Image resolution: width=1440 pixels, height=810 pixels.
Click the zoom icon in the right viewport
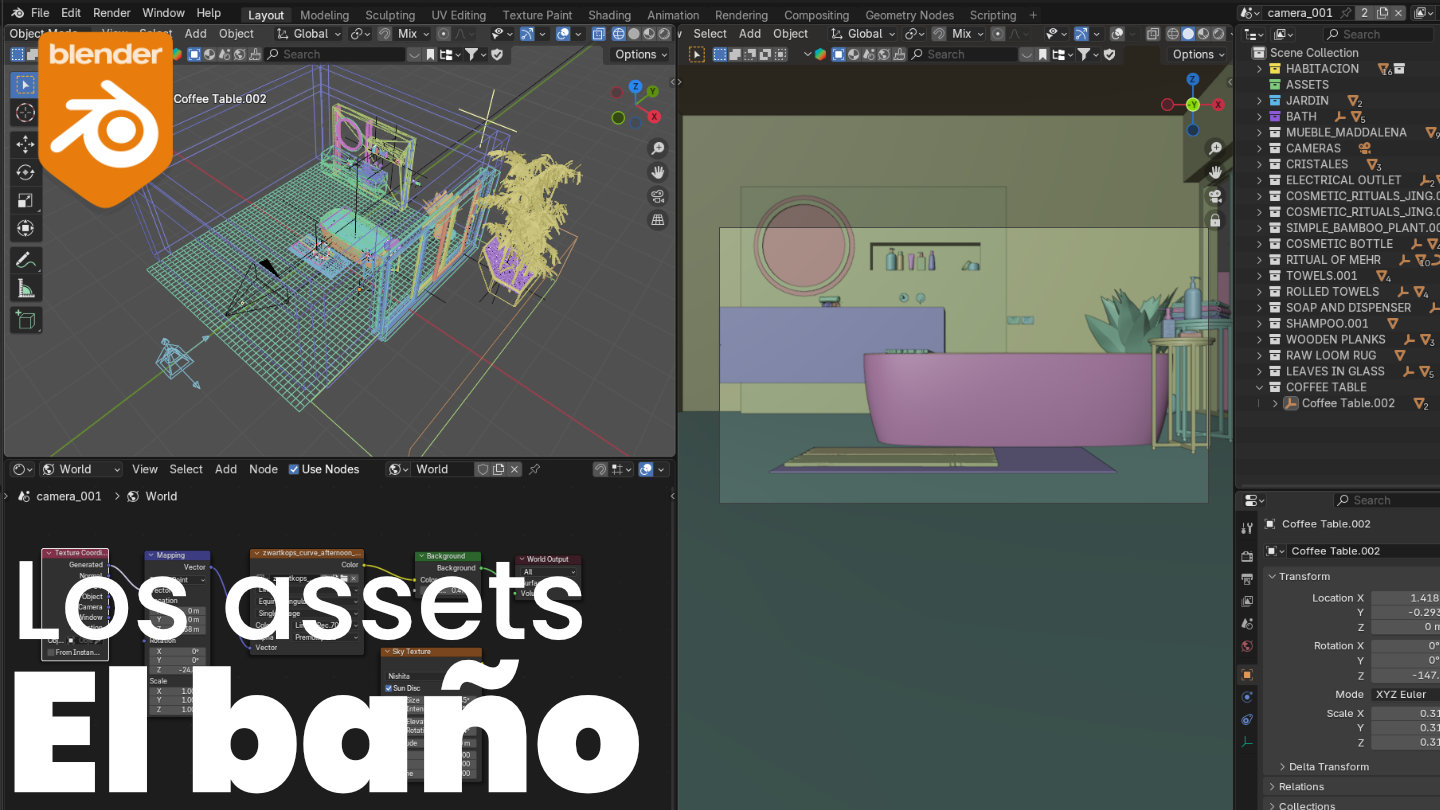1215,149
